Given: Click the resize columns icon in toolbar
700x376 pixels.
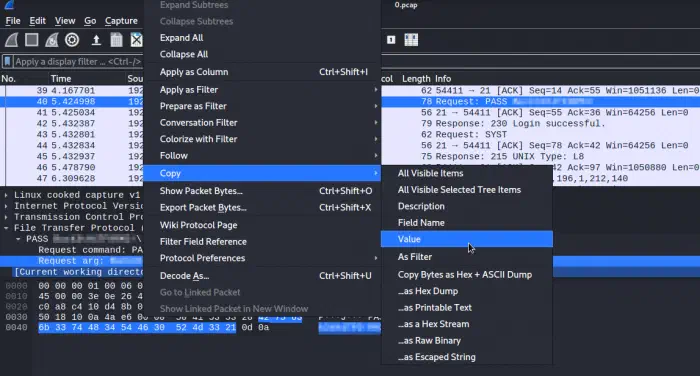Looking at the screenshot, I should (x=411, y=40).
